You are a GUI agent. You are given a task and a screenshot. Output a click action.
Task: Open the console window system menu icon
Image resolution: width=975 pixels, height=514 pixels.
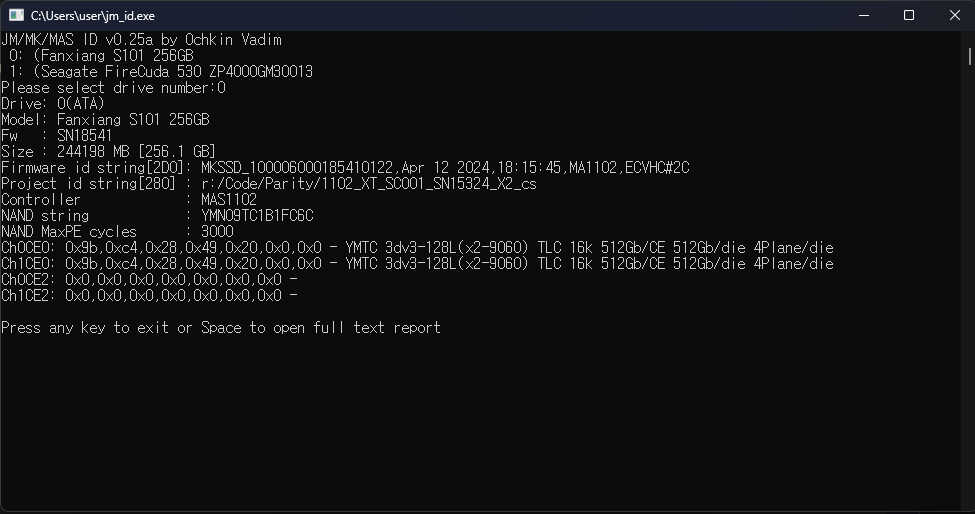pos(16,16)
